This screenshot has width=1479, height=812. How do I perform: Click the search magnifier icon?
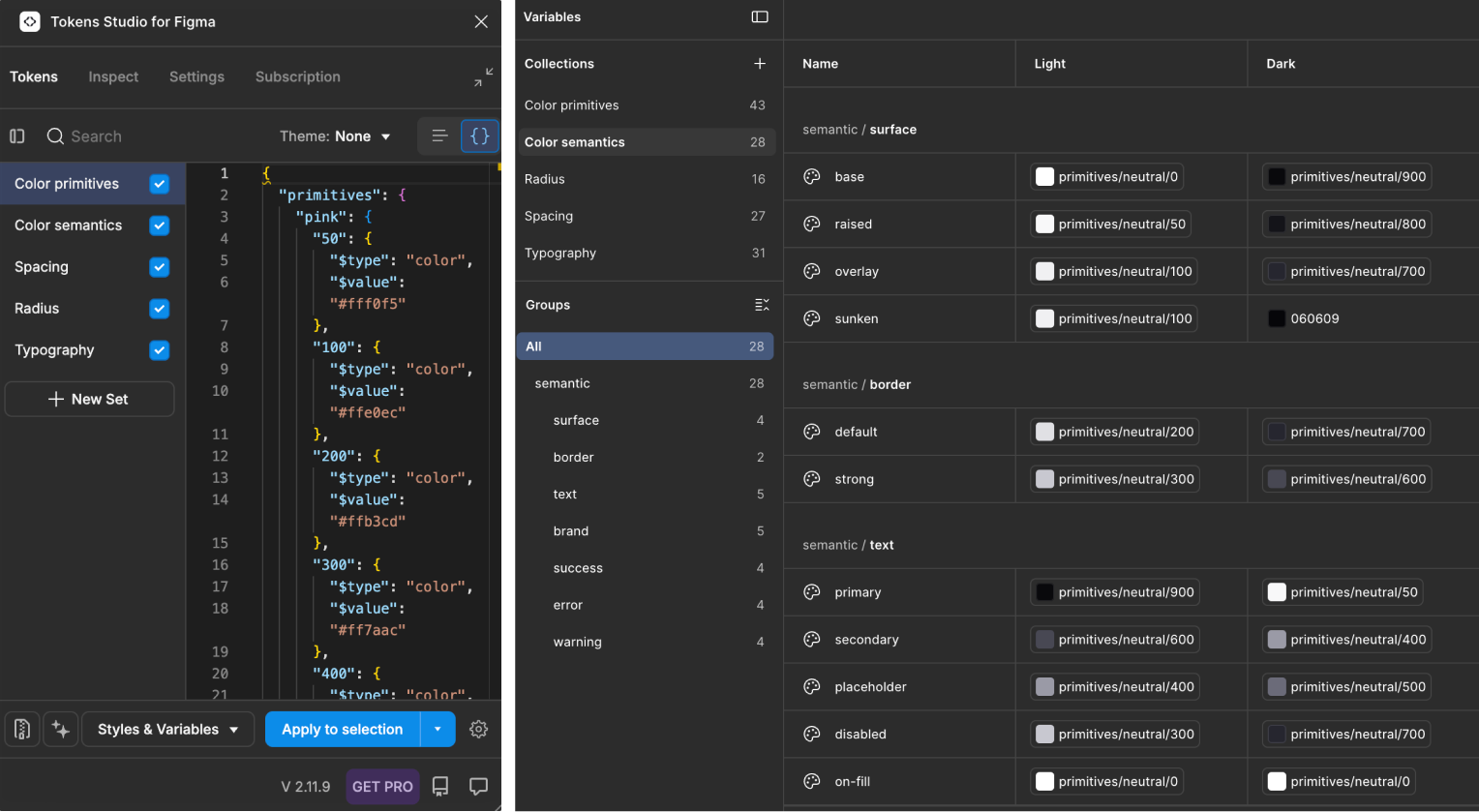click(x=55, y=136)
